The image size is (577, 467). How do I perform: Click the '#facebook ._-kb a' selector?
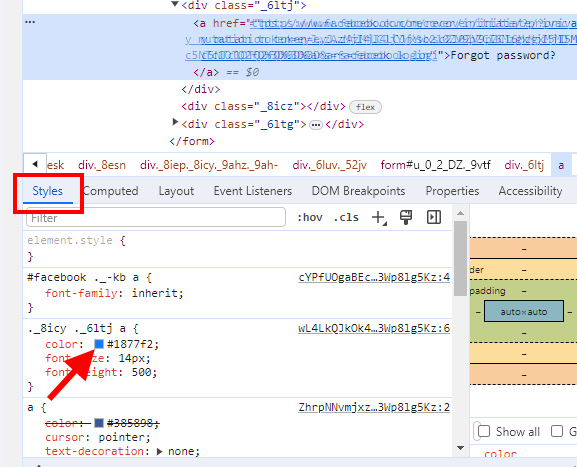pos(83,277)
